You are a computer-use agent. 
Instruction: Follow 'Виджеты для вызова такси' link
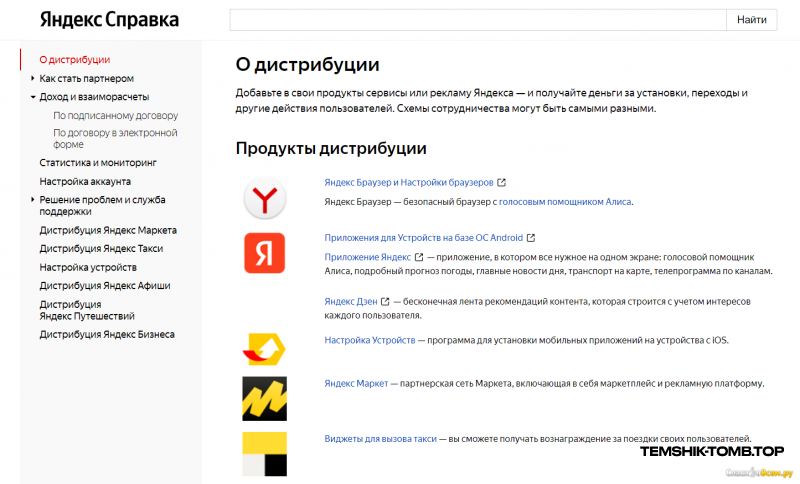[381, 439]
